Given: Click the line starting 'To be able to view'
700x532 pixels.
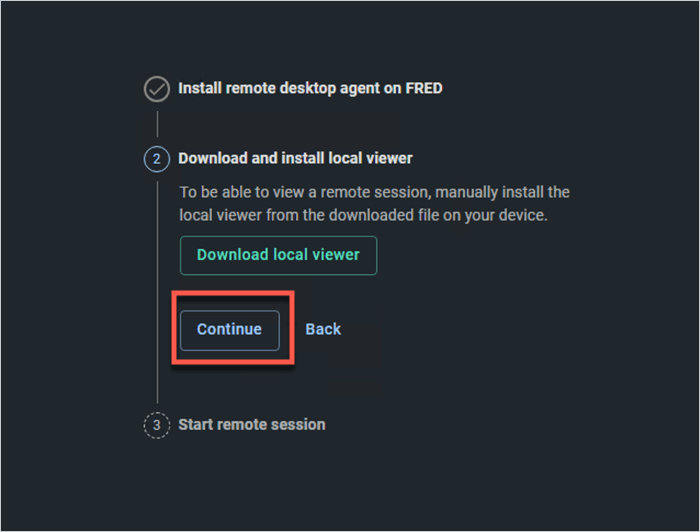Looking at the screenshot, I should pos(374,192).
